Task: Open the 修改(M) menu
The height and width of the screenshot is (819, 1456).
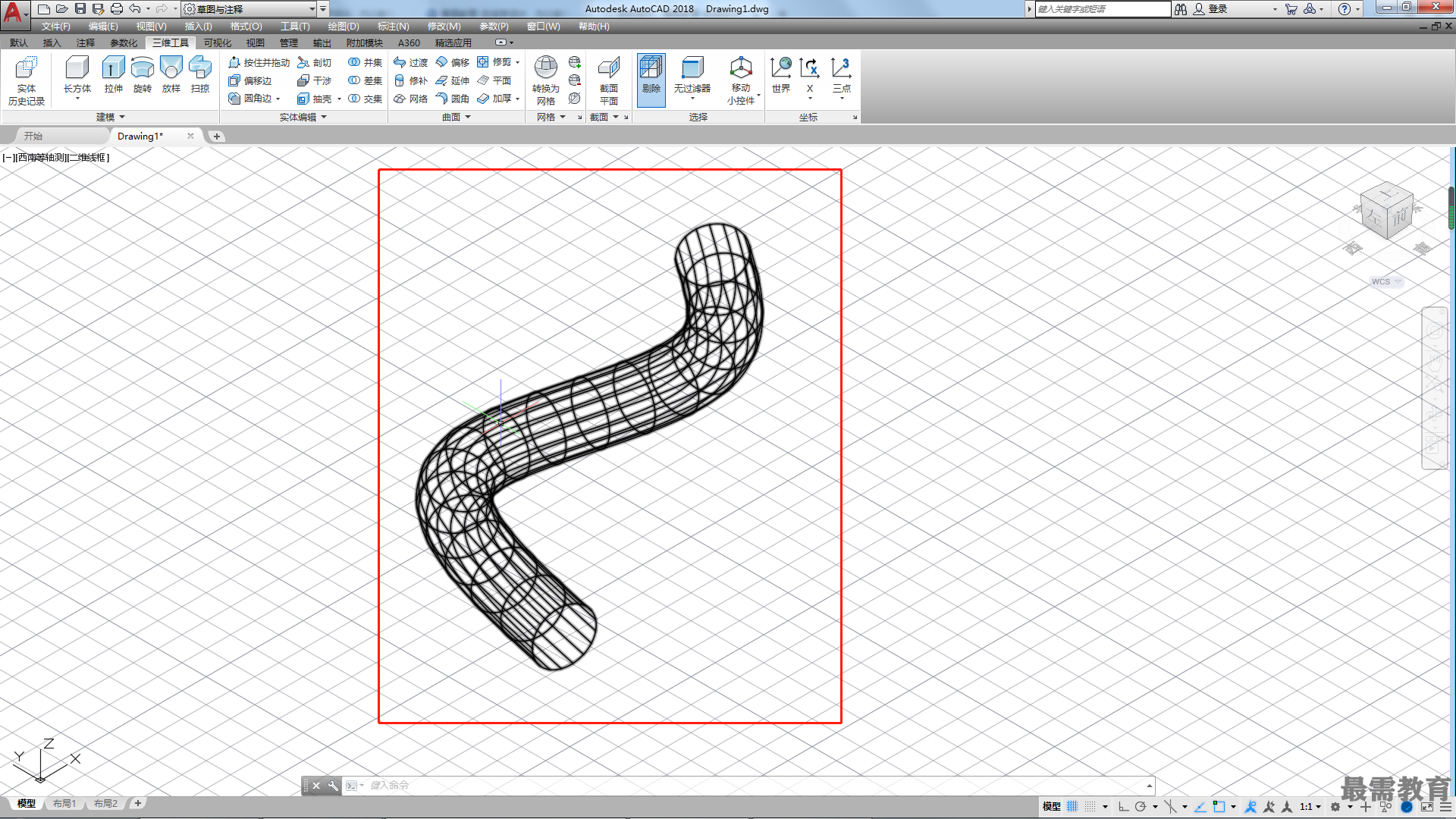Action: click(x=444, y=27)
